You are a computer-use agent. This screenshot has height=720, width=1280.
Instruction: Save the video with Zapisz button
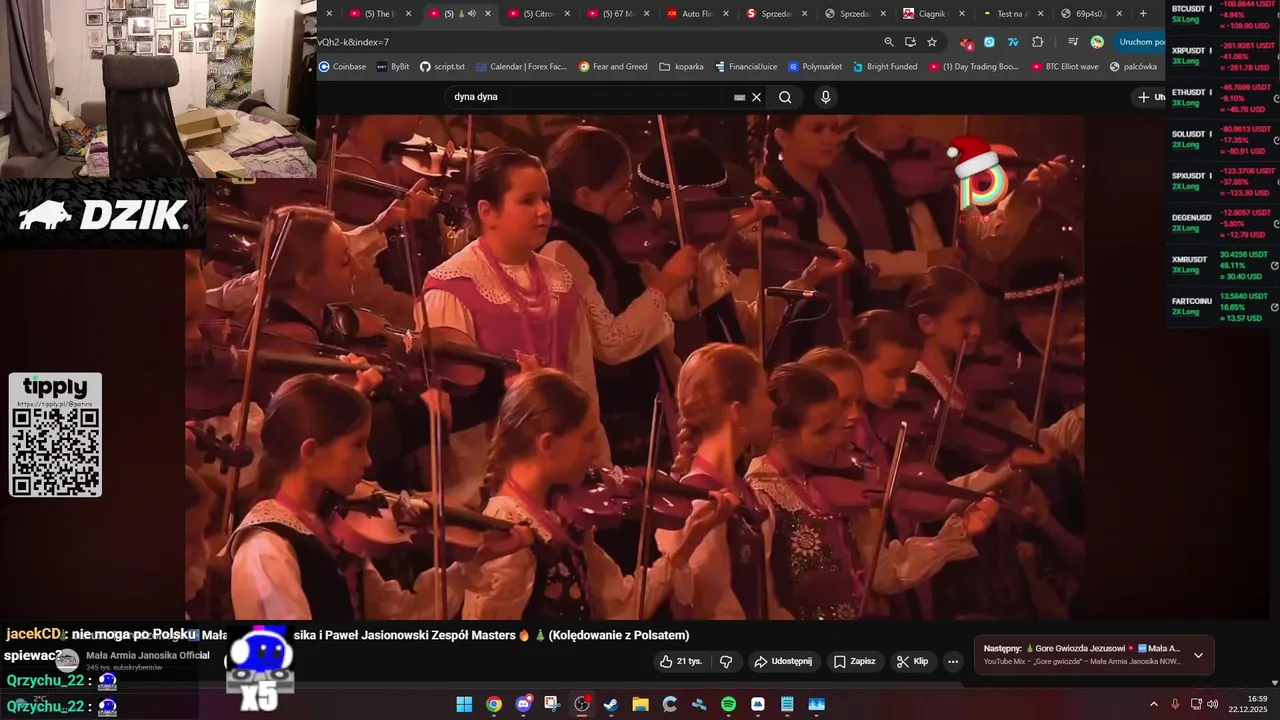[x=855, y=661]
